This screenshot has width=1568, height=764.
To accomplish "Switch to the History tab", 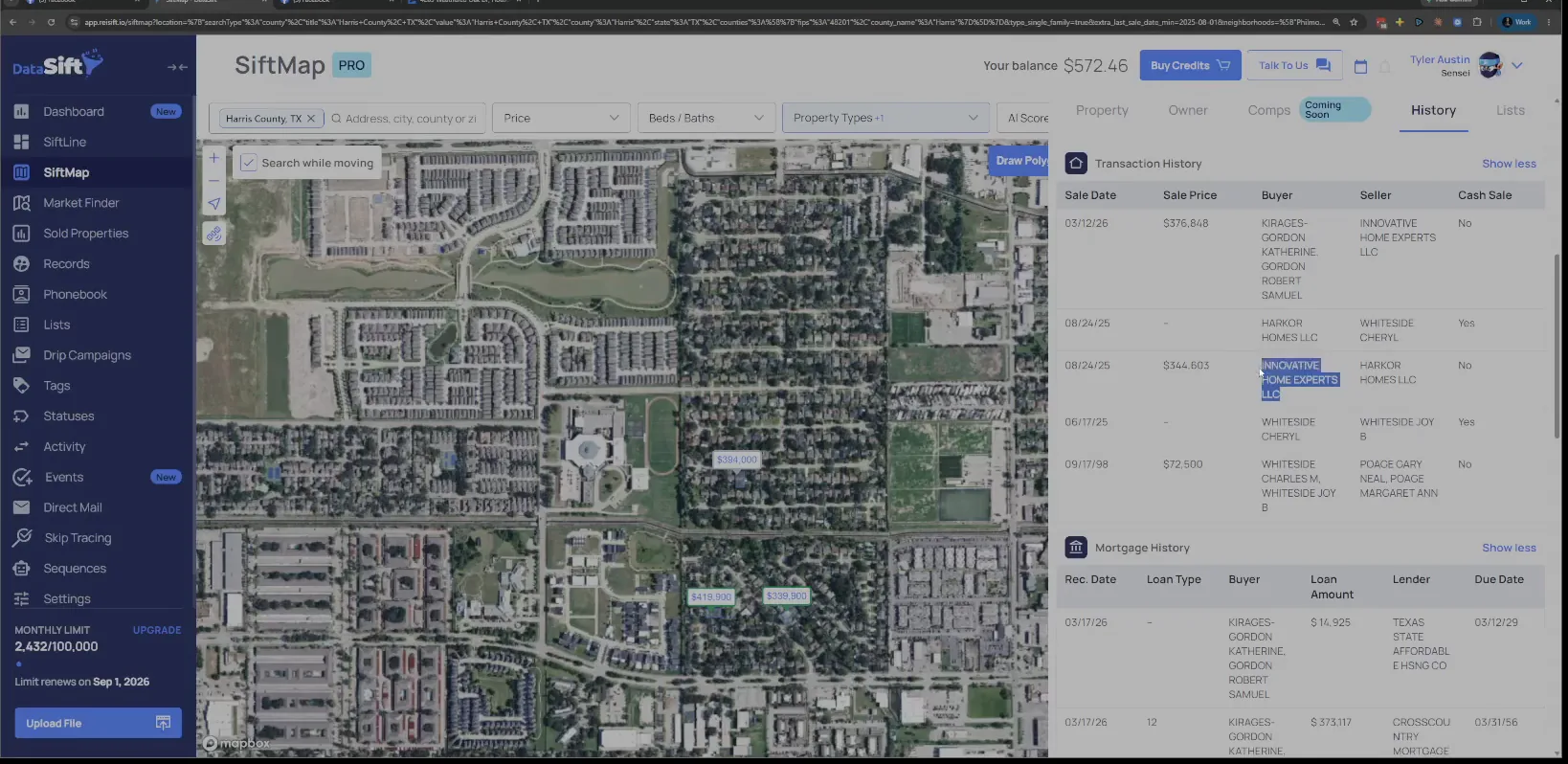I will tap(1433, 110).
